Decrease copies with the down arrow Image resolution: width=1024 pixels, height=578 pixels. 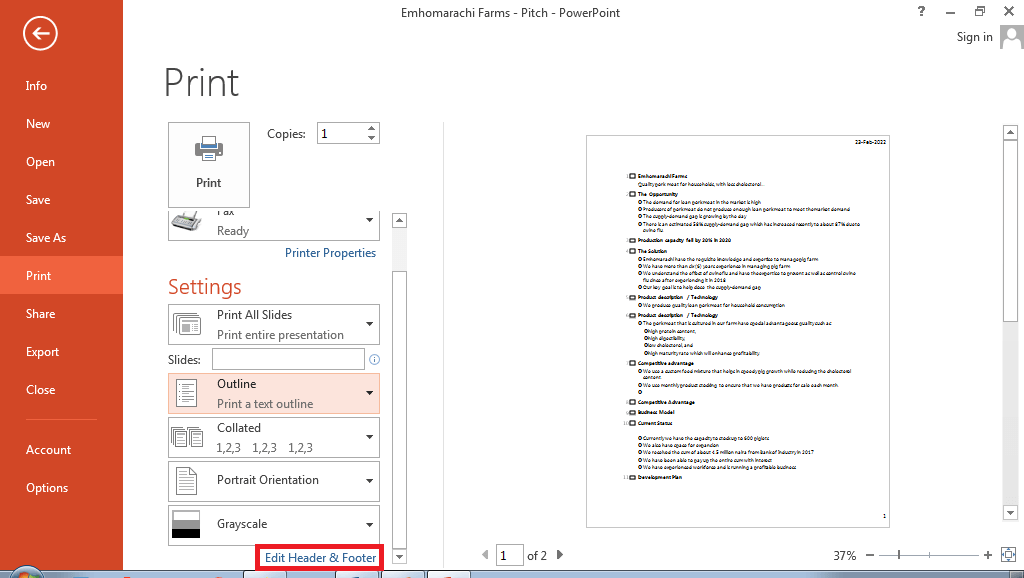click(371, 138)
